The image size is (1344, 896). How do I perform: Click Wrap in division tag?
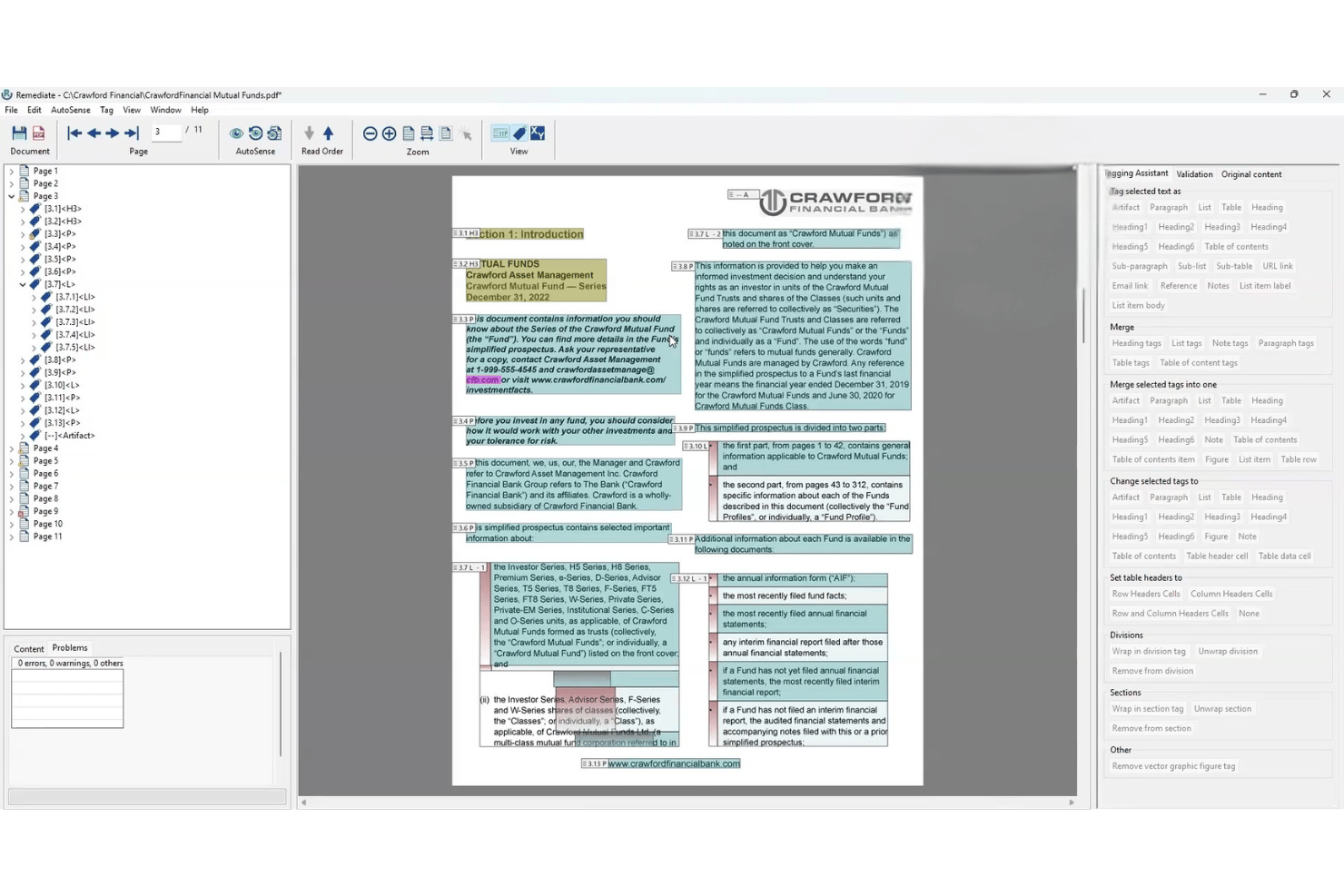click(x=1149, y=652)
